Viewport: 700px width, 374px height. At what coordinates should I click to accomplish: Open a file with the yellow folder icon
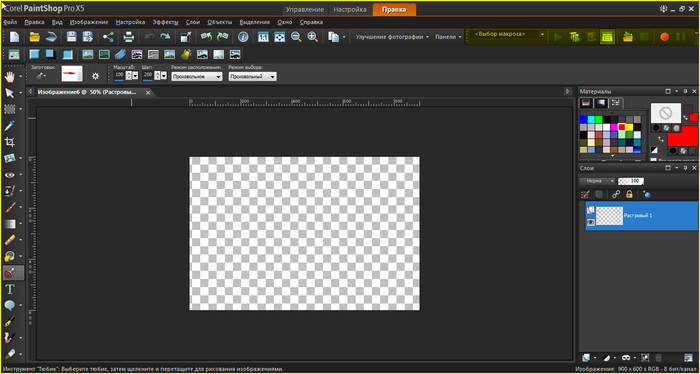[34, 37]
